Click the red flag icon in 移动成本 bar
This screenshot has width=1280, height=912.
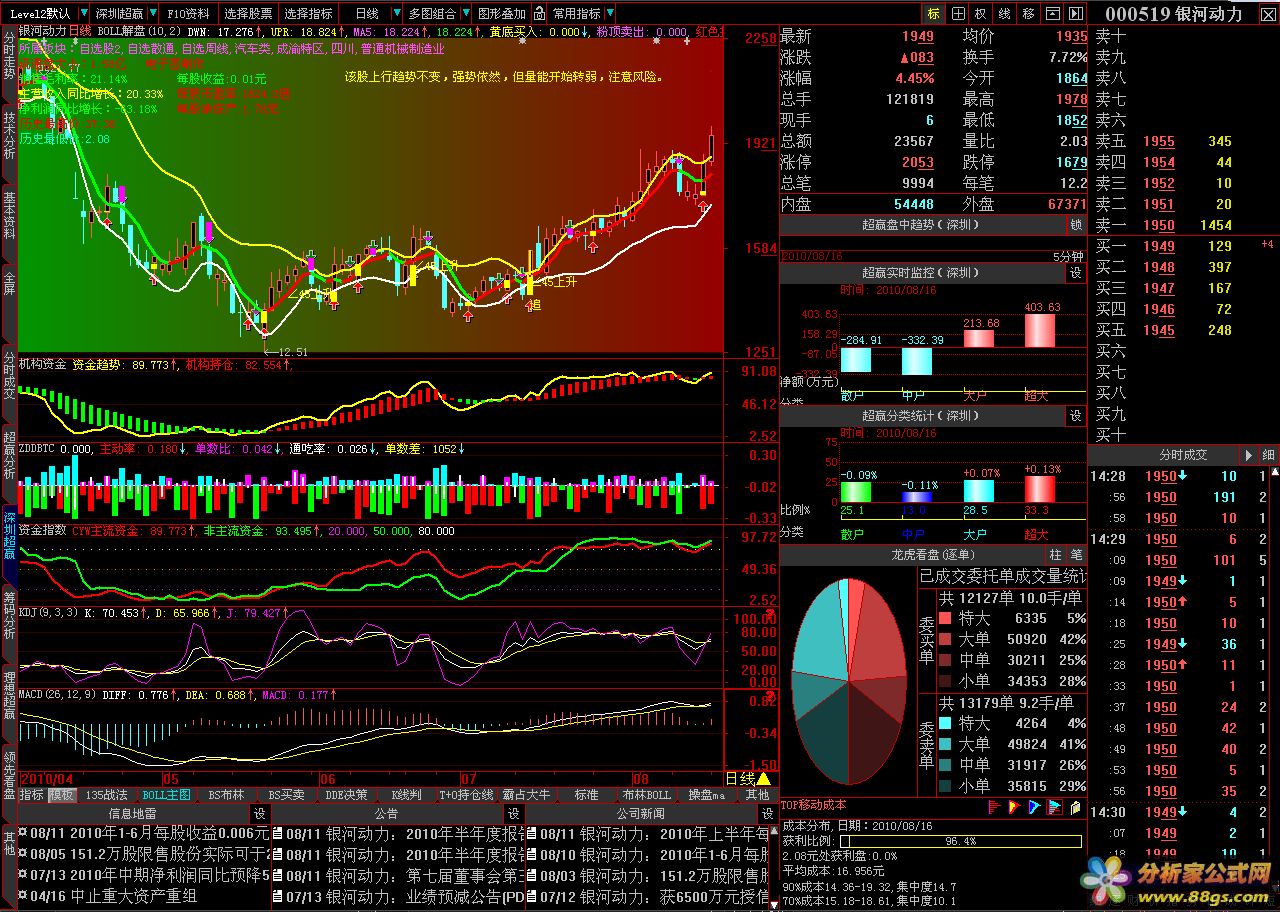995,806
